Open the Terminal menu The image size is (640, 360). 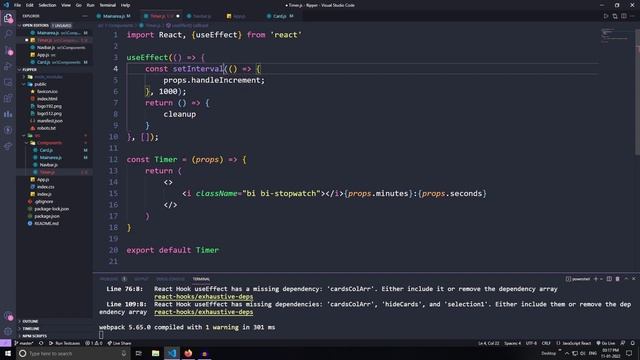click(108, 5)
